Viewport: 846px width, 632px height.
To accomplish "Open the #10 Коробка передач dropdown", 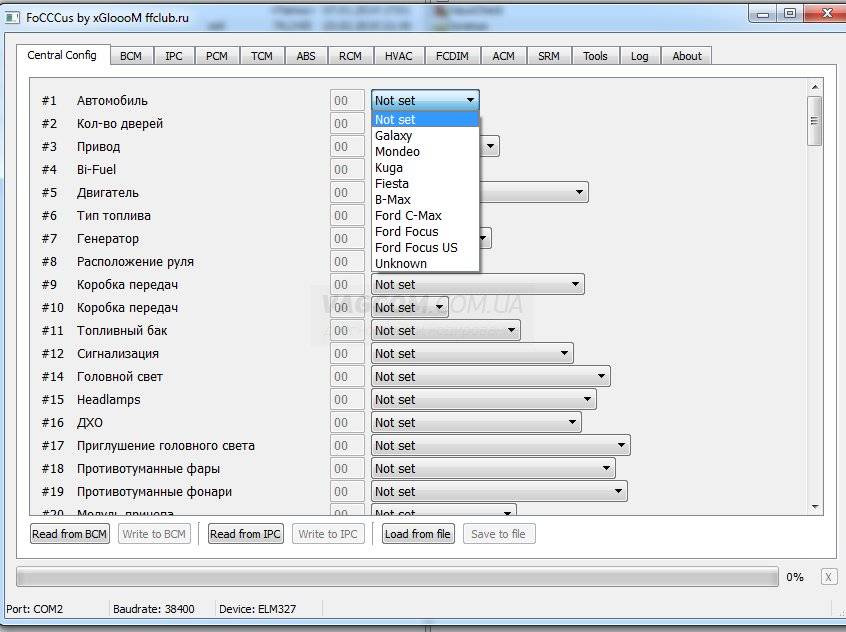I will [x=410, y=308].
